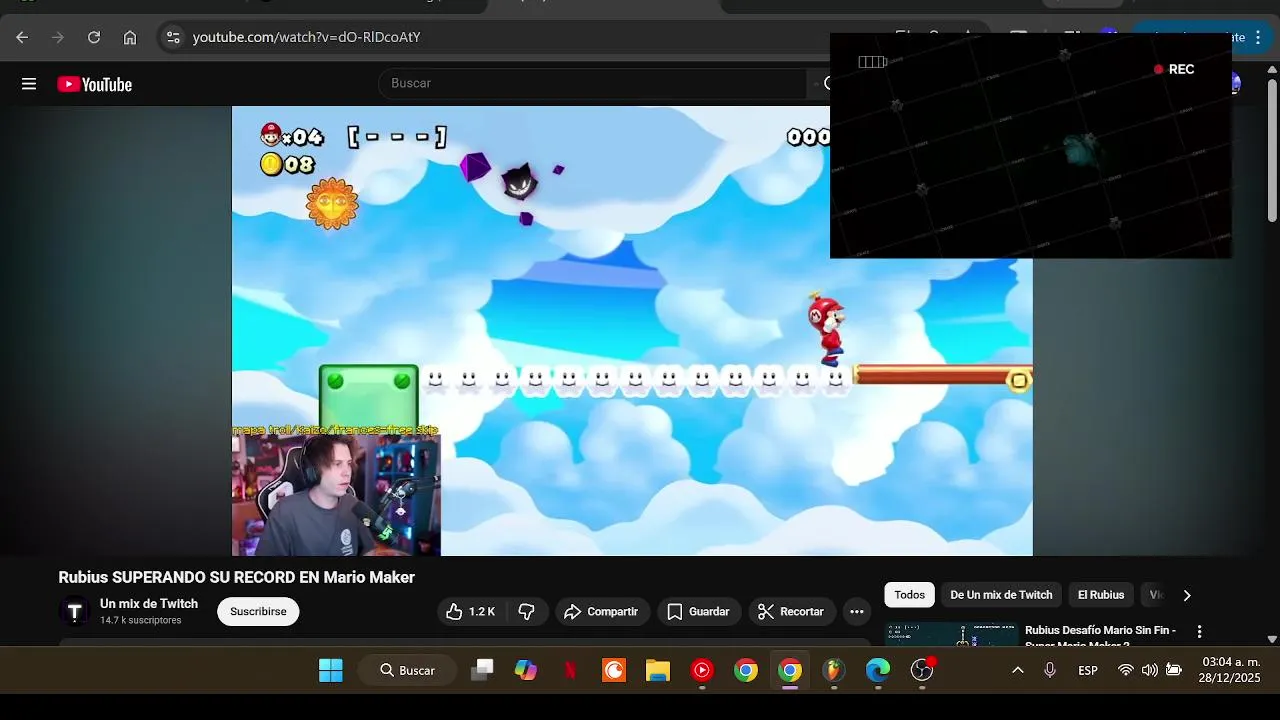
Task: Open the Windows Start menu
Action: coord(331,670)
